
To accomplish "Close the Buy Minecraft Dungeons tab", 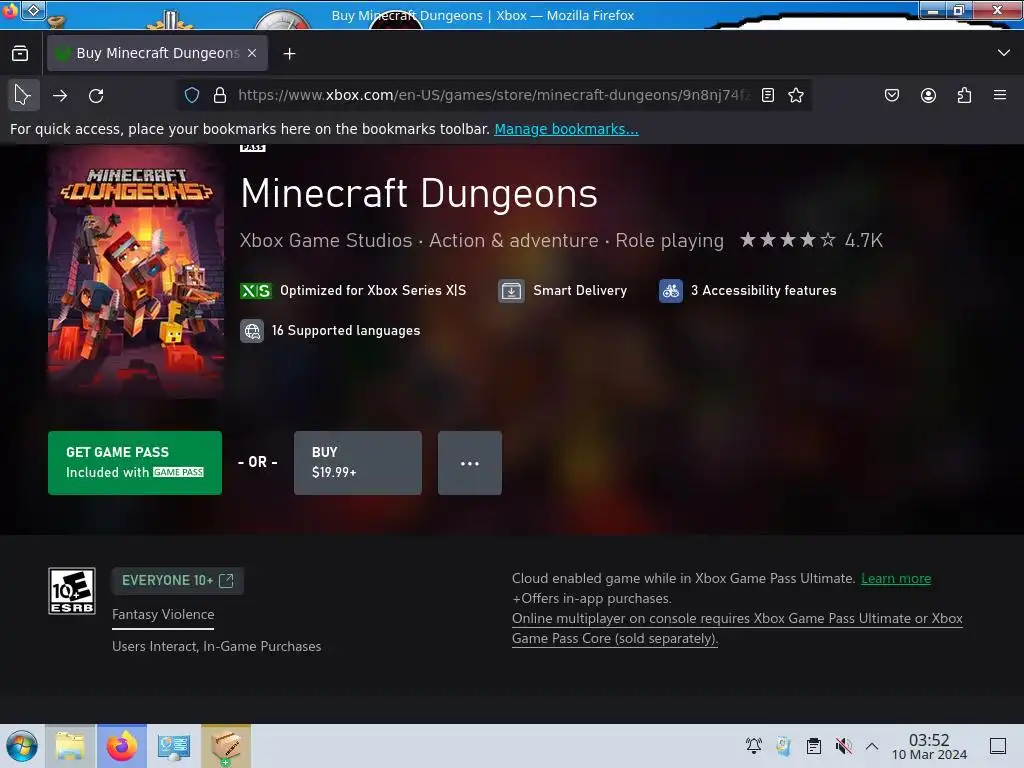I will [252, 53].
